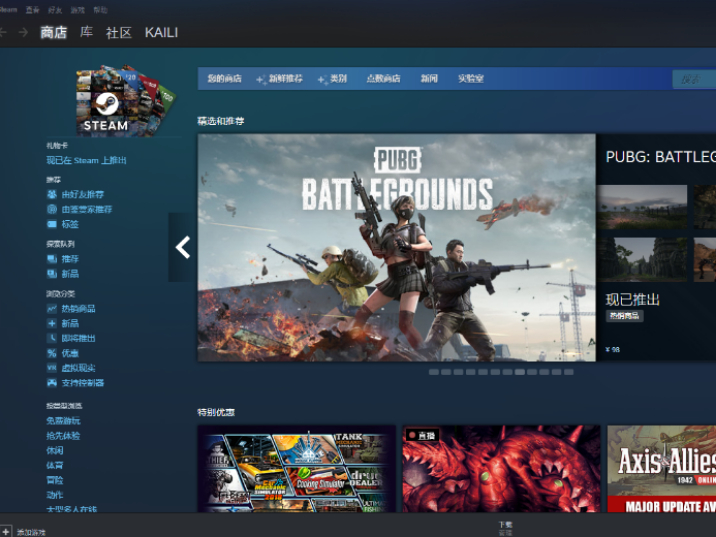Screen dimensions: 716x537
Task: Click the controller icon beside 支持控制器
Action: 52,383
